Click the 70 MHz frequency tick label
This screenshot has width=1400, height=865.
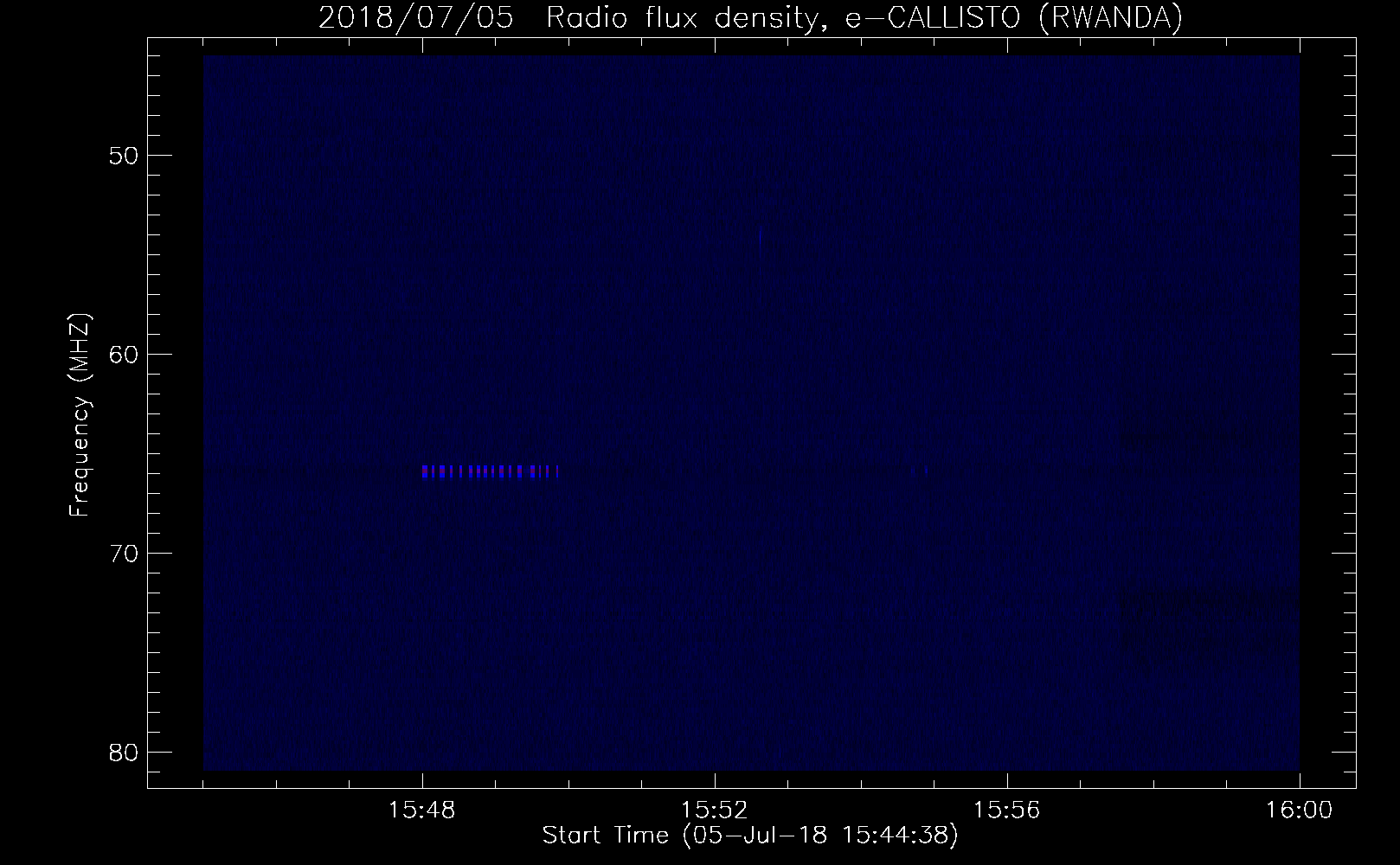click(125, 553)
